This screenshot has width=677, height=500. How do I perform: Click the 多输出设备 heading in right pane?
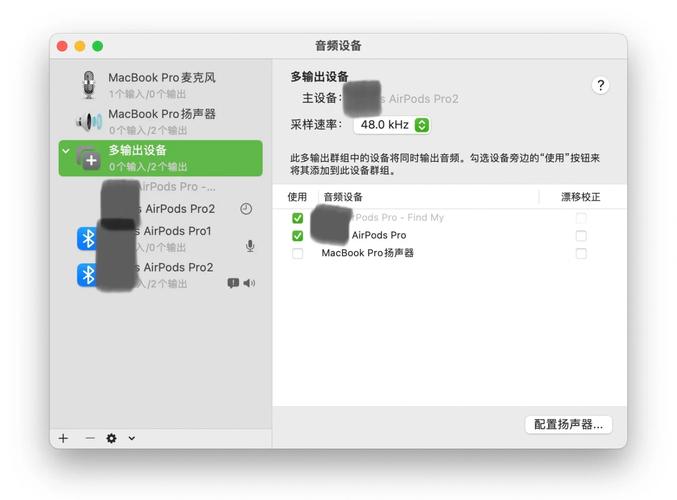click(320, 77)
